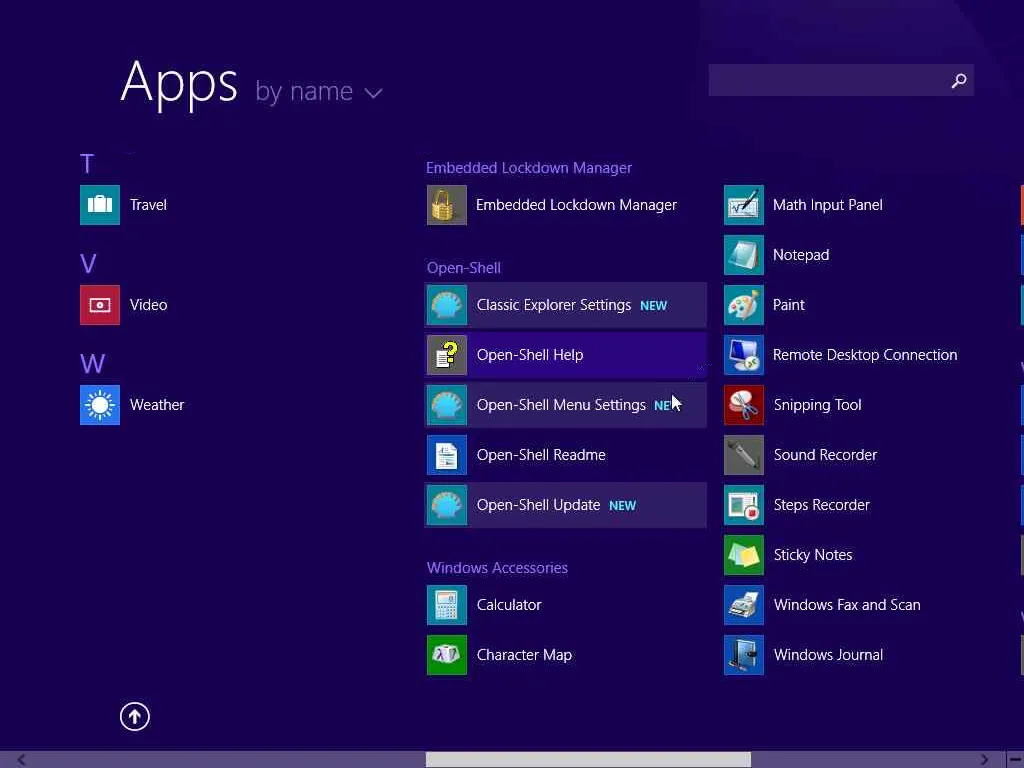1024x768 pixels.
Task: Launch the Windows Journal icon
Action: [744, 654]
